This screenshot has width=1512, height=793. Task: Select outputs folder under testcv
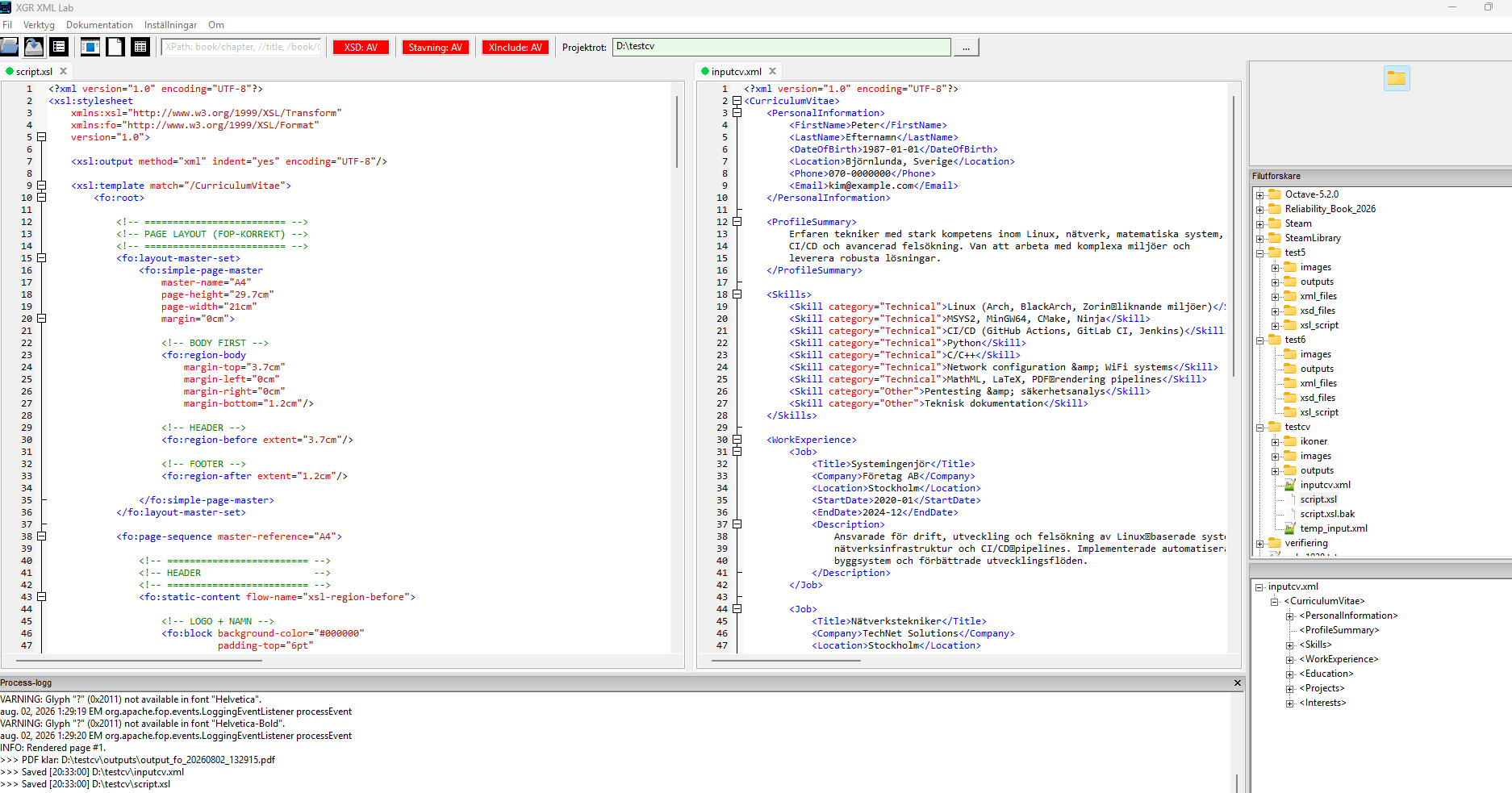(x=1317, y=470)
